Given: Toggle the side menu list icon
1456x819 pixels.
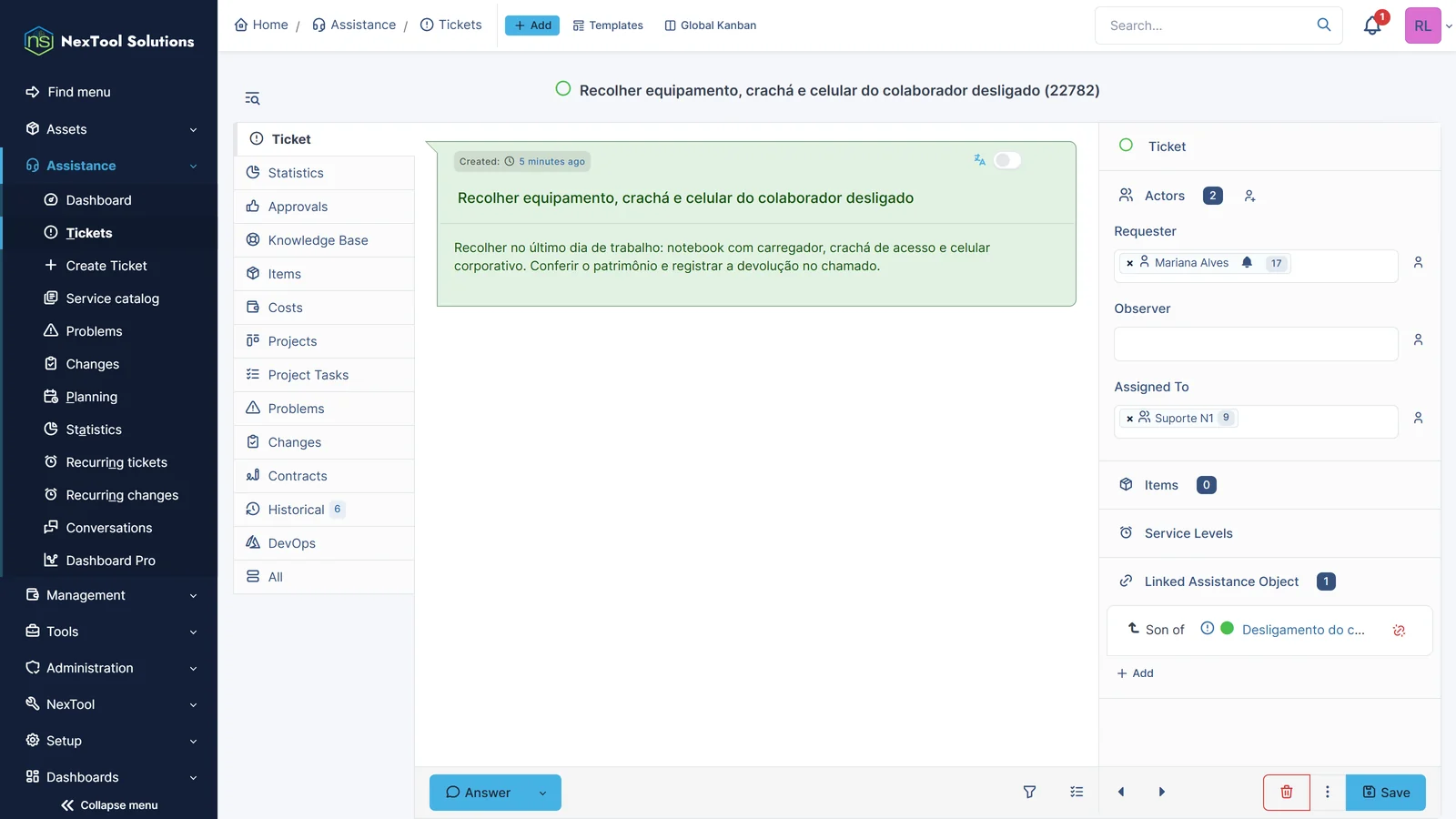Looking at the screenshot, I should point(252,98).
